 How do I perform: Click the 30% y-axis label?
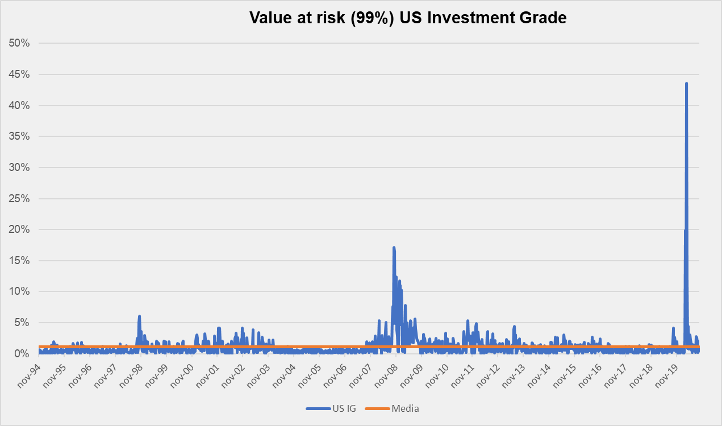(19, 167)
